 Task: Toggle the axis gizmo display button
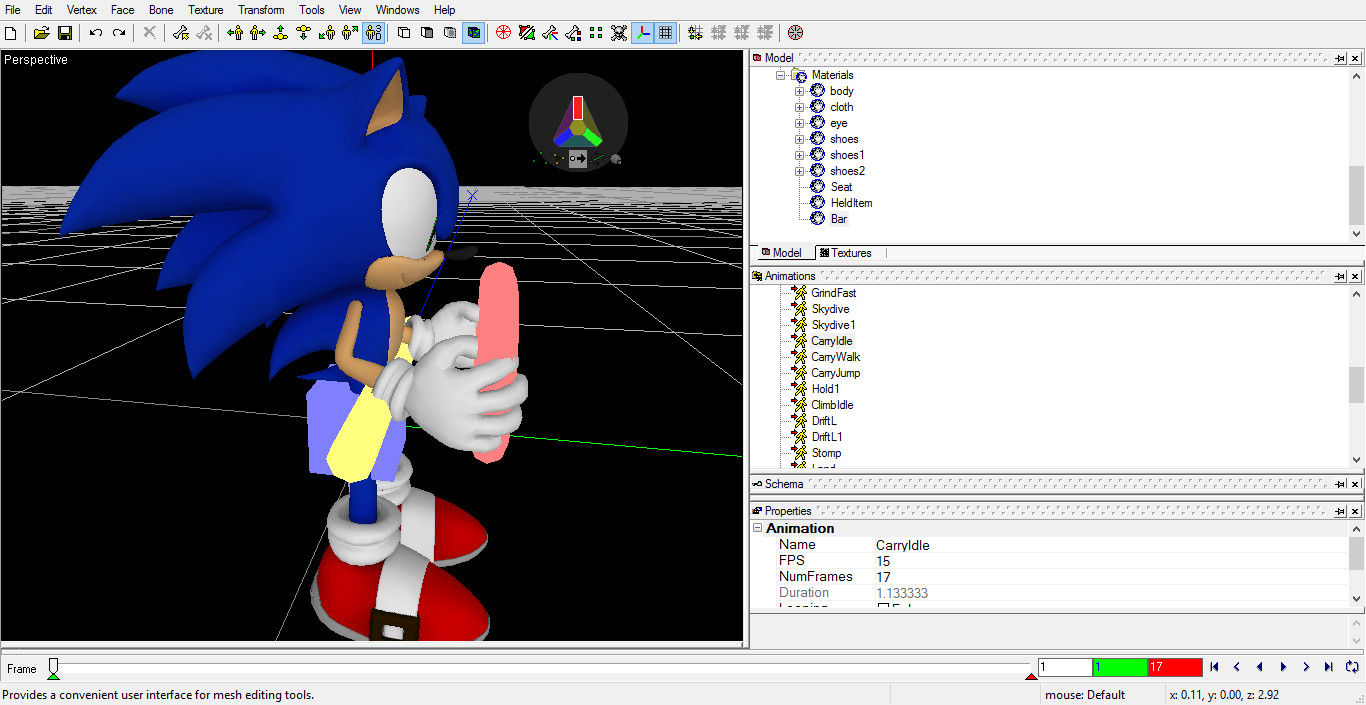(643, 32)
